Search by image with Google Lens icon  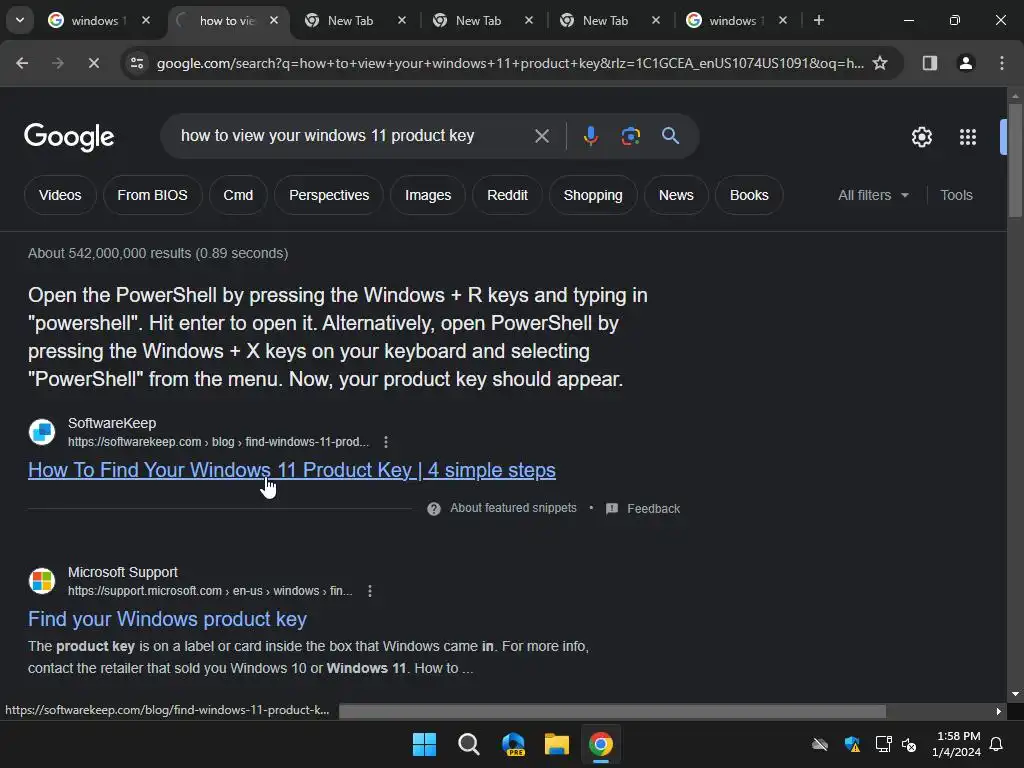click(x=630, y=136)
